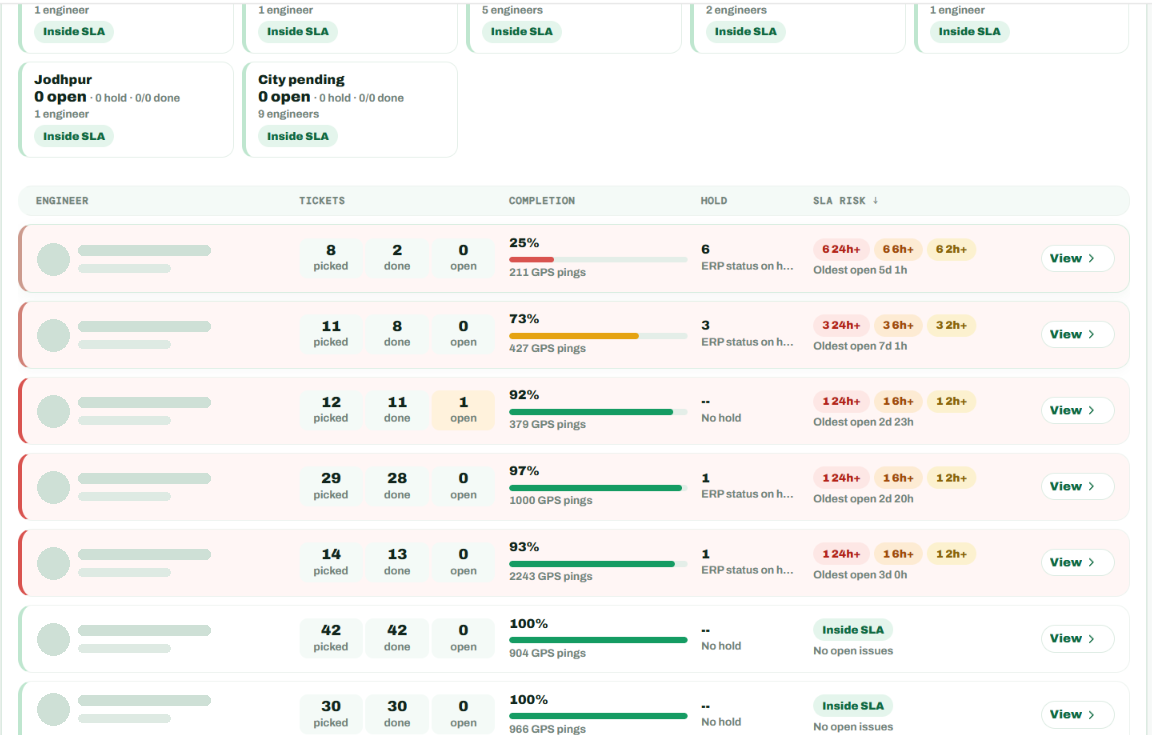This screenshot has width=1152, height=735.
Task: Click the '3 6h+' SLA risk chip
Action: [898, 325]
